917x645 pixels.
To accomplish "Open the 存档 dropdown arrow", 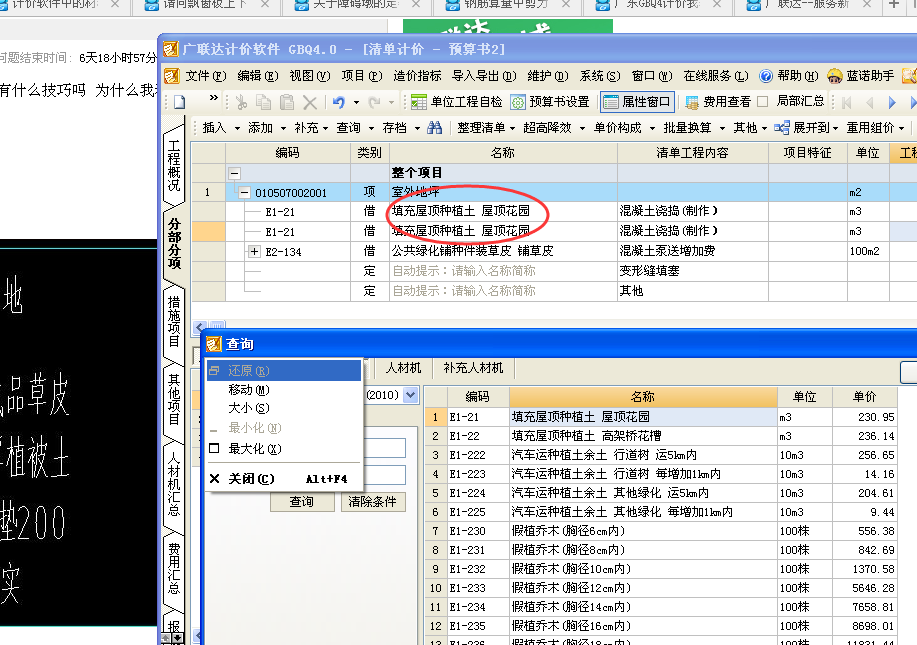I will 418,128.
